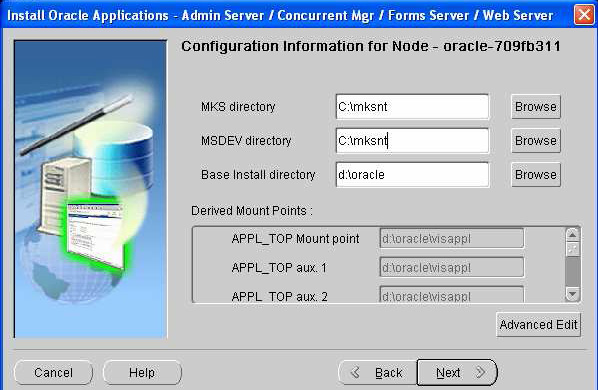Browse for the Base Install directory

536,175
